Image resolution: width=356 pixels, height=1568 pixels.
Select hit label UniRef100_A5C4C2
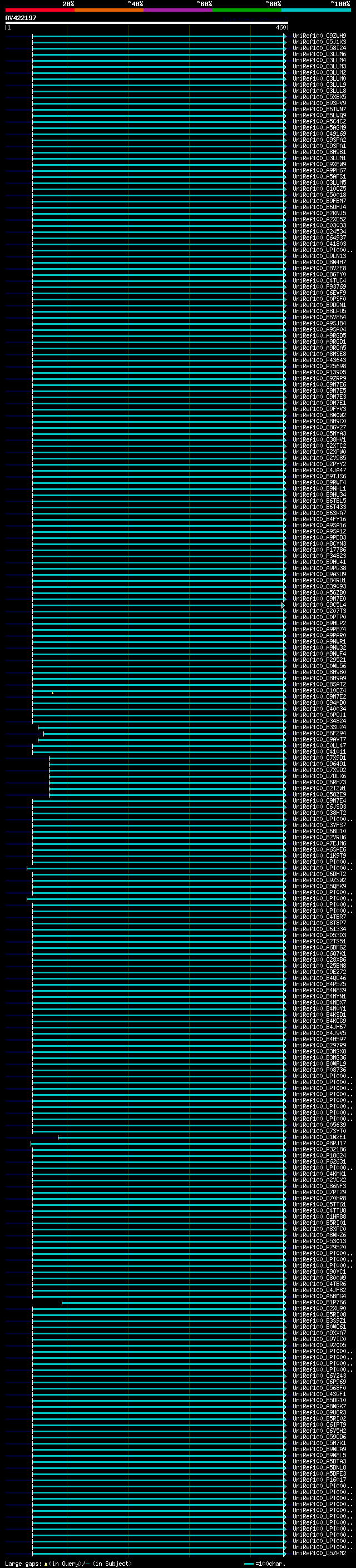click(319, 122)
